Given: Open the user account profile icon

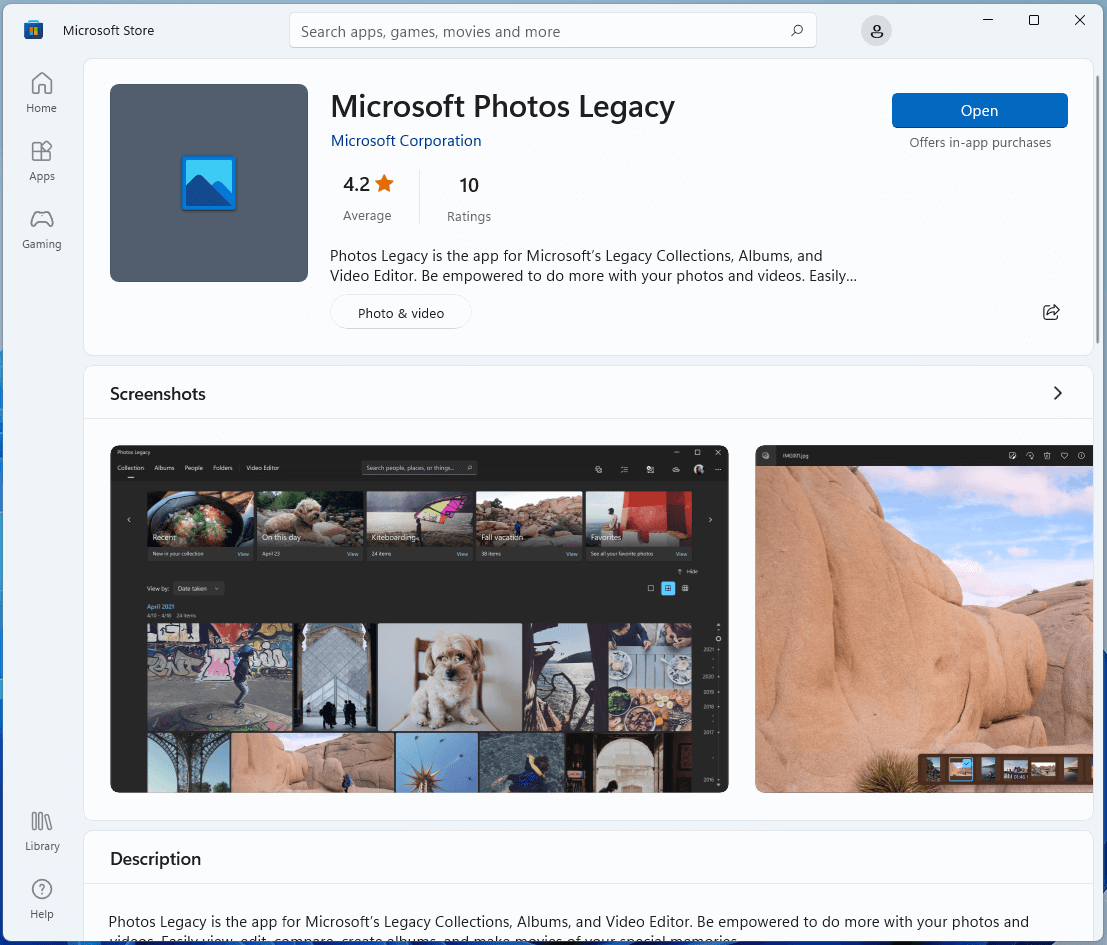Looking at the screenshot, I should click(x=876, y=31).
